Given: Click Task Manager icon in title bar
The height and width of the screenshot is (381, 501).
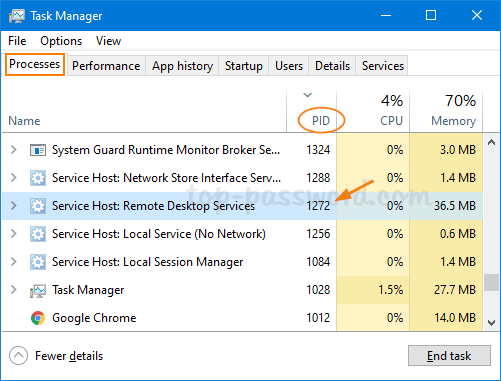Looking at the screenshot, I should pyautogui.click(x=17, y=16).
